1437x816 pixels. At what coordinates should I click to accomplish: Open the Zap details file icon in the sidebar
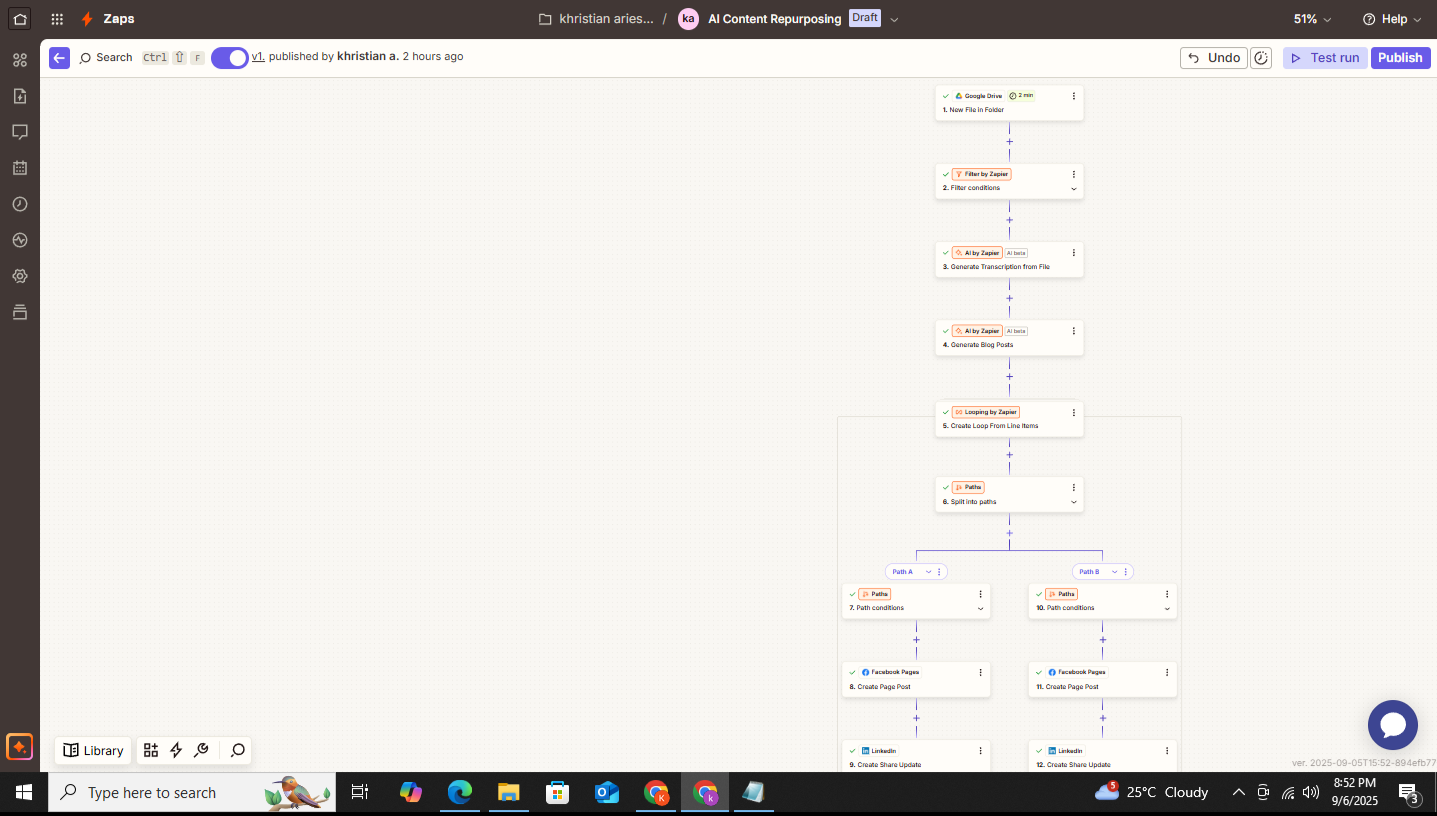tap(20, 96)
